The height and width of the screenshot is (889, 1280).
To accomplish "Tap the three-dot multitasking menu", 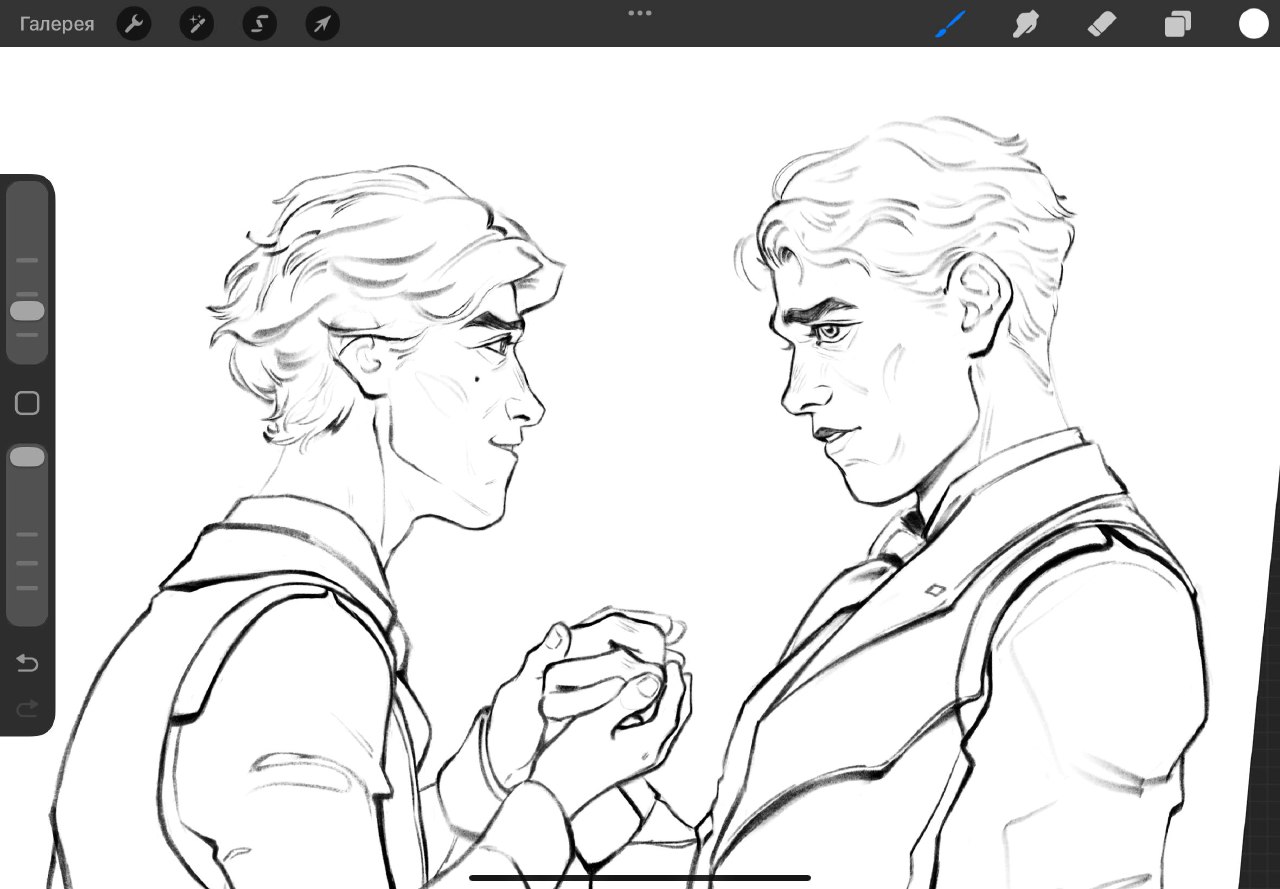I will [x=640, y=13].
